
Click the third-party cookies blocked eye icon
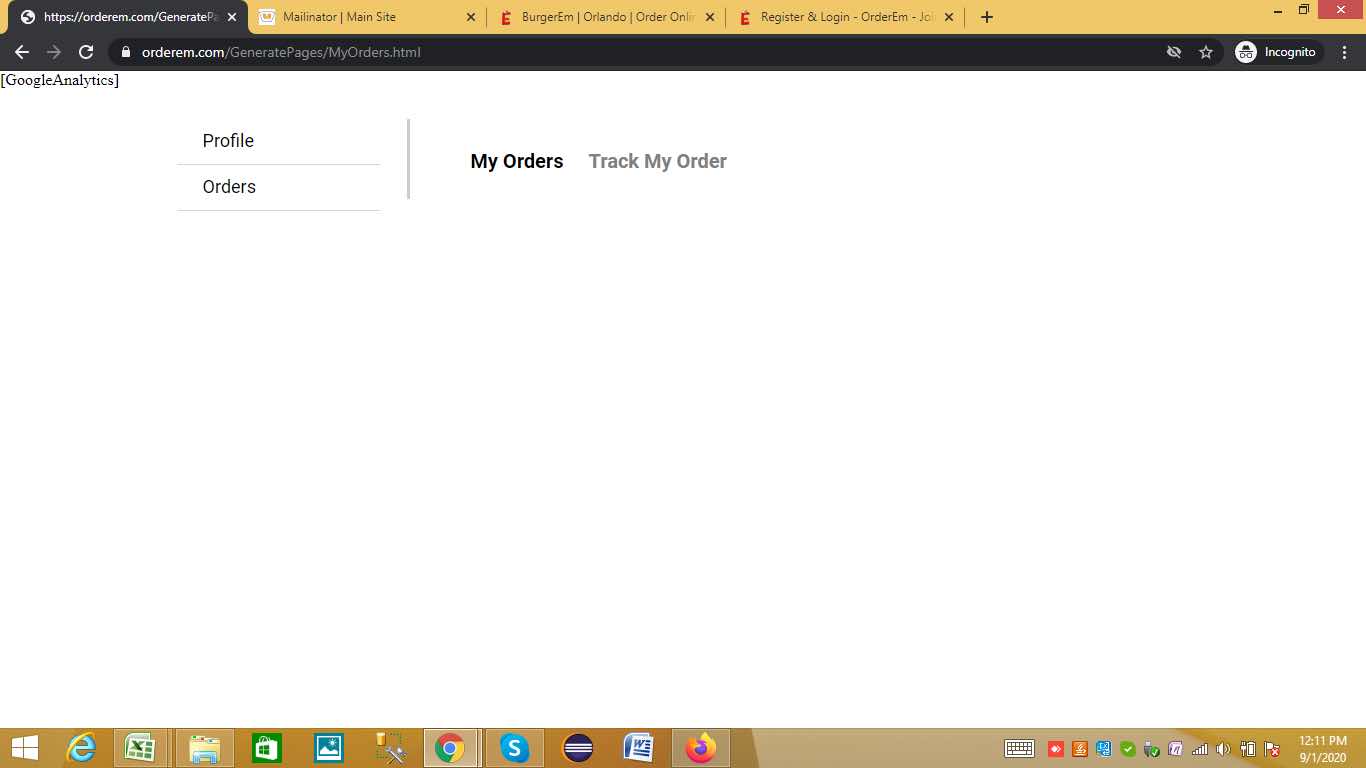pos(1174,52)
